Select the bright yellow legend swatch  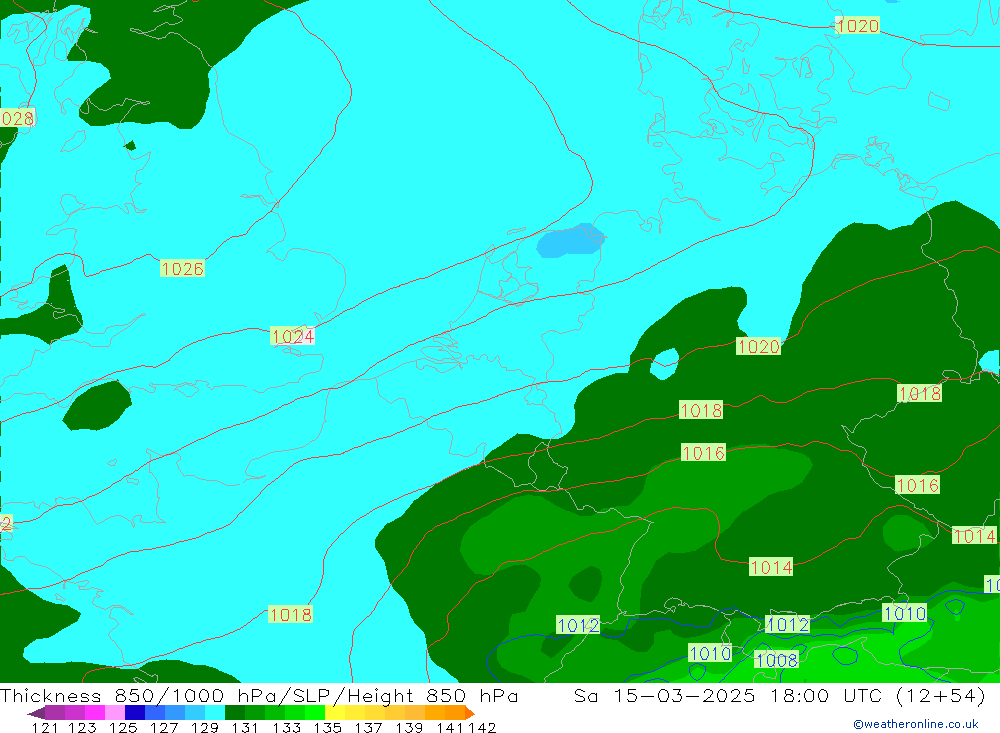coord(335,713)
